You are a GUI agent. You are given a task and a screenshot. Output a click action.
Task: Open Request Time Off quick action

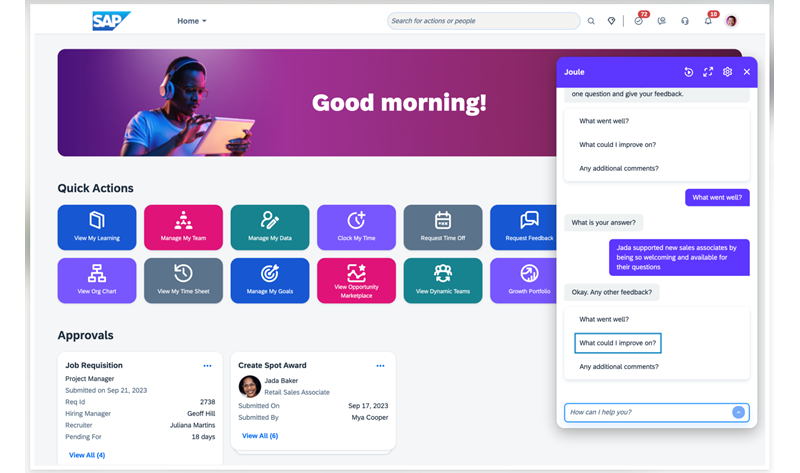pos(443,228)
